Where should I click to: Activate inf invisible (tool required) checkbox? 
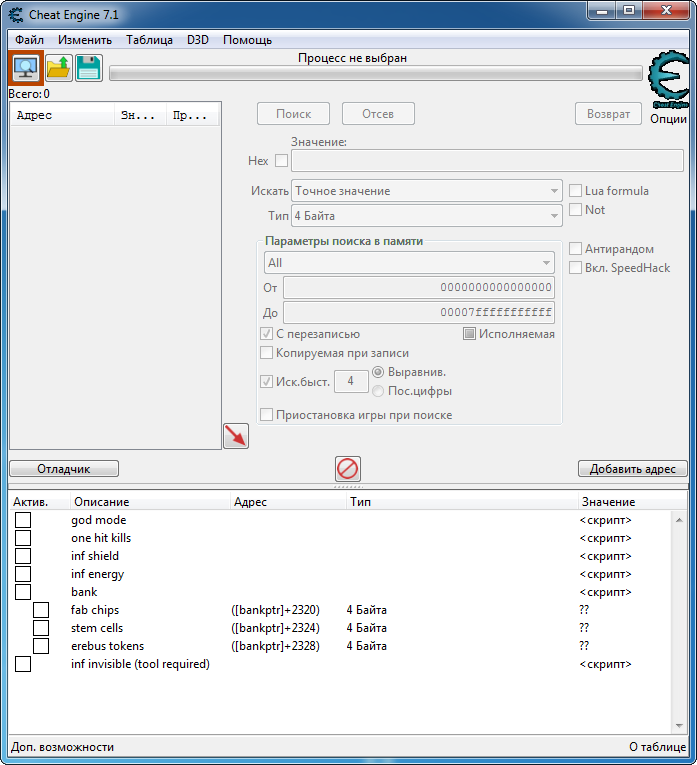(23, 664)
